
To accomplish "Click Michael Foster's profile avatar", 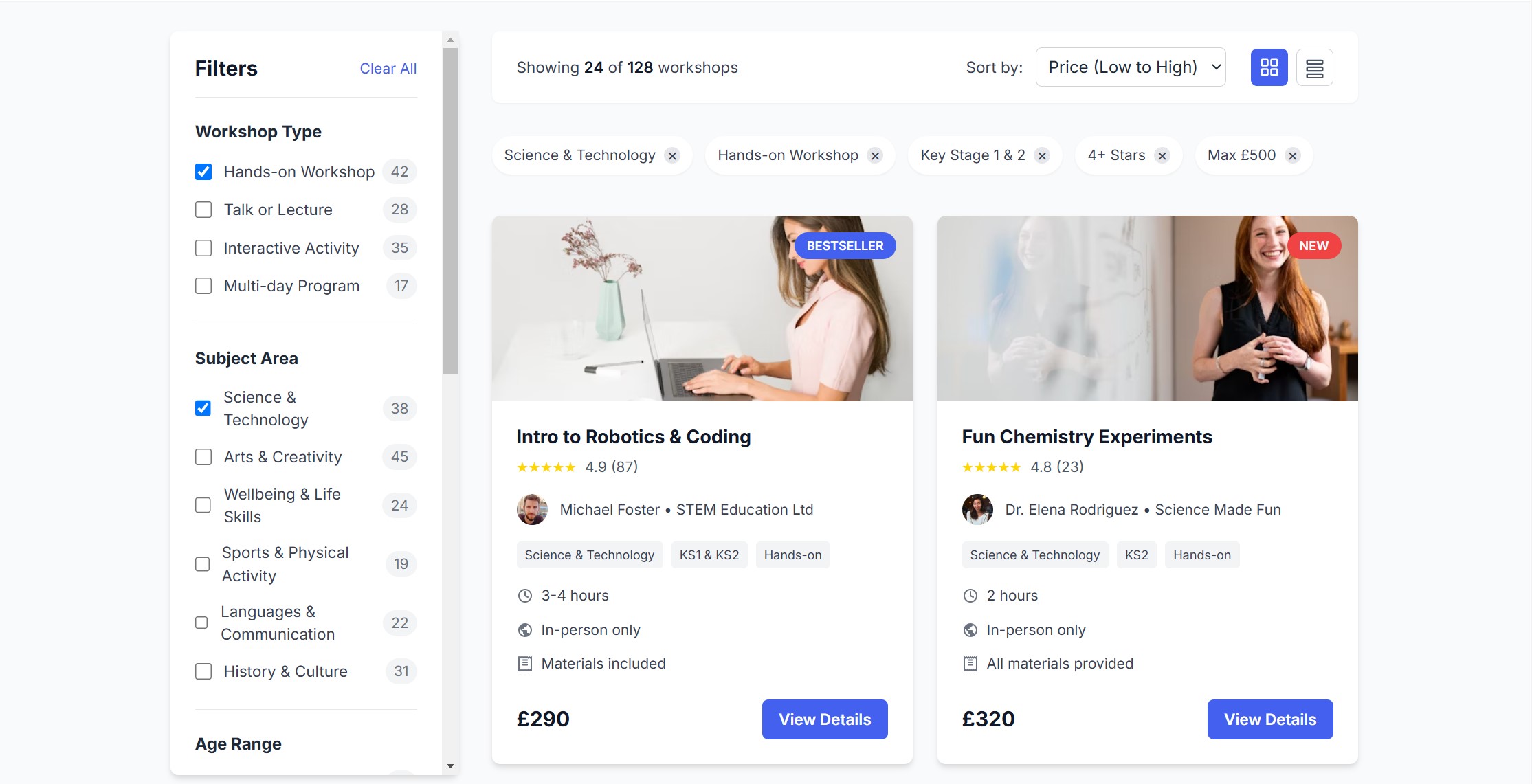I will coord(531,510).
